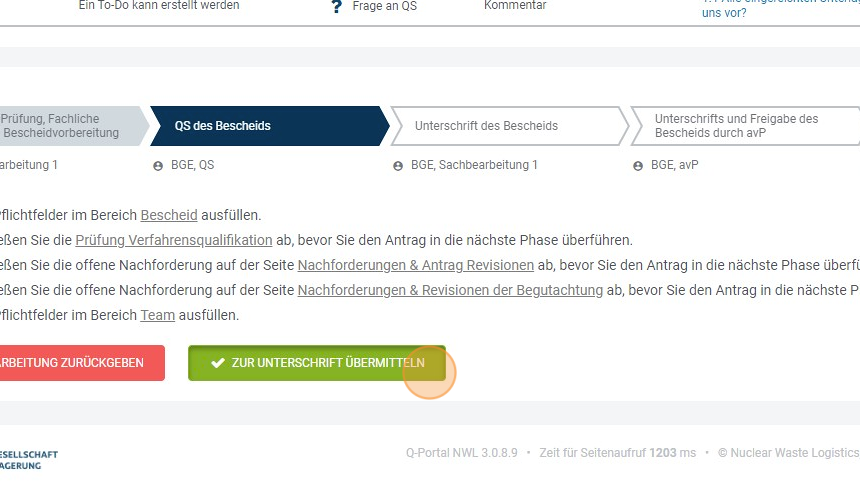Click the person icon next to BGE, avP
860x481 pixels.
pyautogui.click(x=638, y=166)
